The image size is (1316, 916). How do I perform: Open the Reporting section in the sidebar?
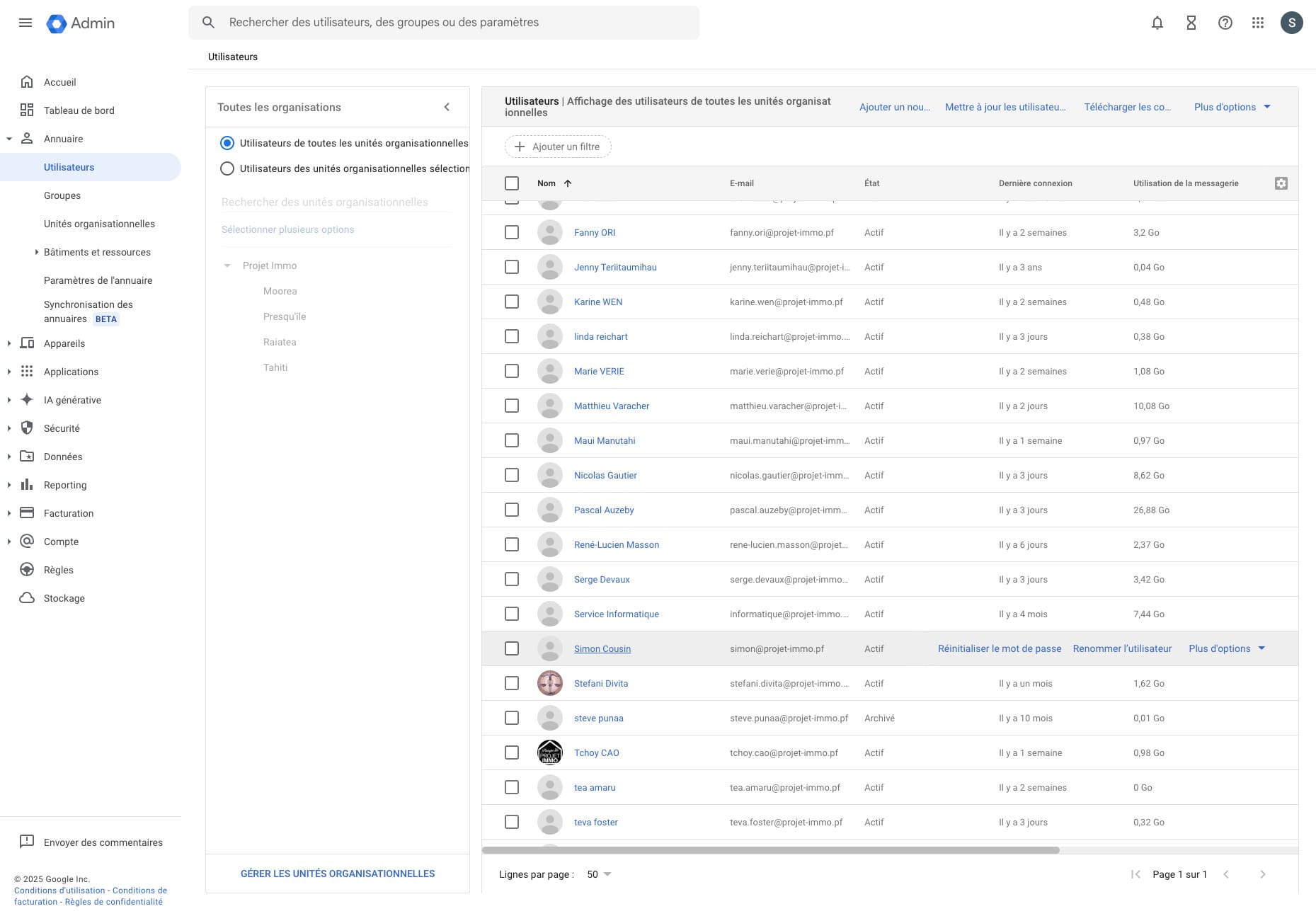[65, 485]
